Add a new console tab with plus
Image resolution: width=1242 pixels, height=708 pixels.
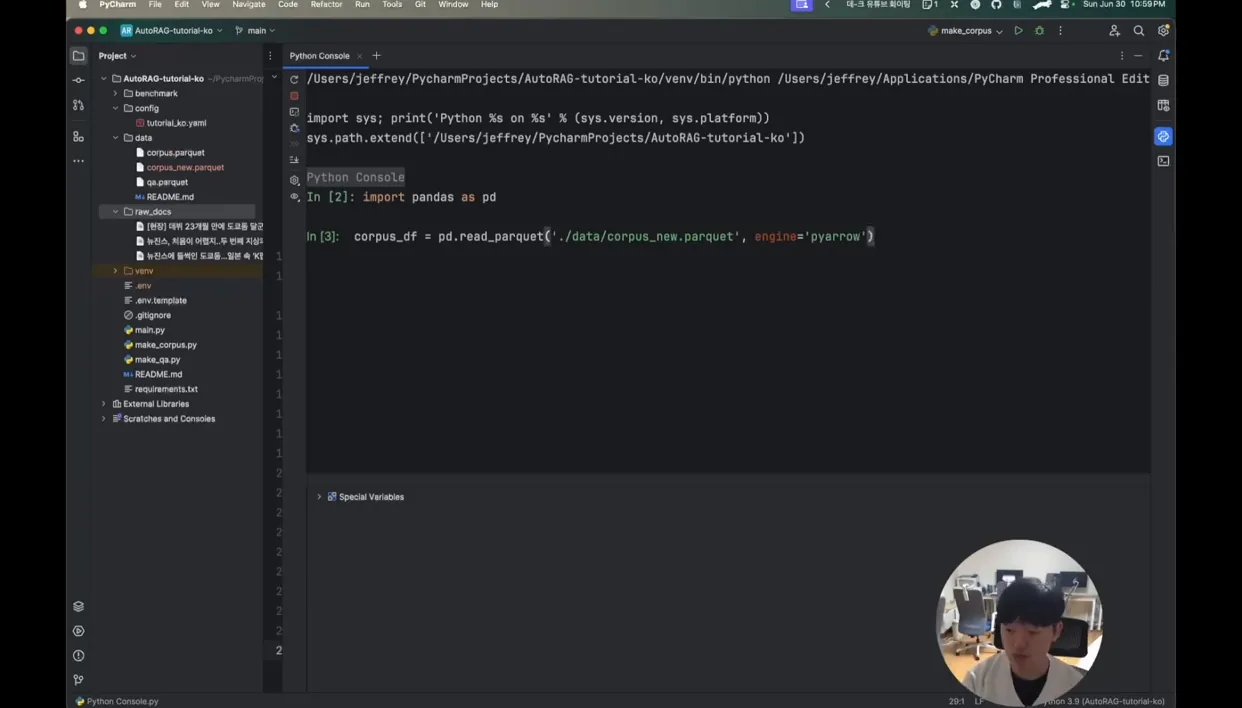pos(377,56)
